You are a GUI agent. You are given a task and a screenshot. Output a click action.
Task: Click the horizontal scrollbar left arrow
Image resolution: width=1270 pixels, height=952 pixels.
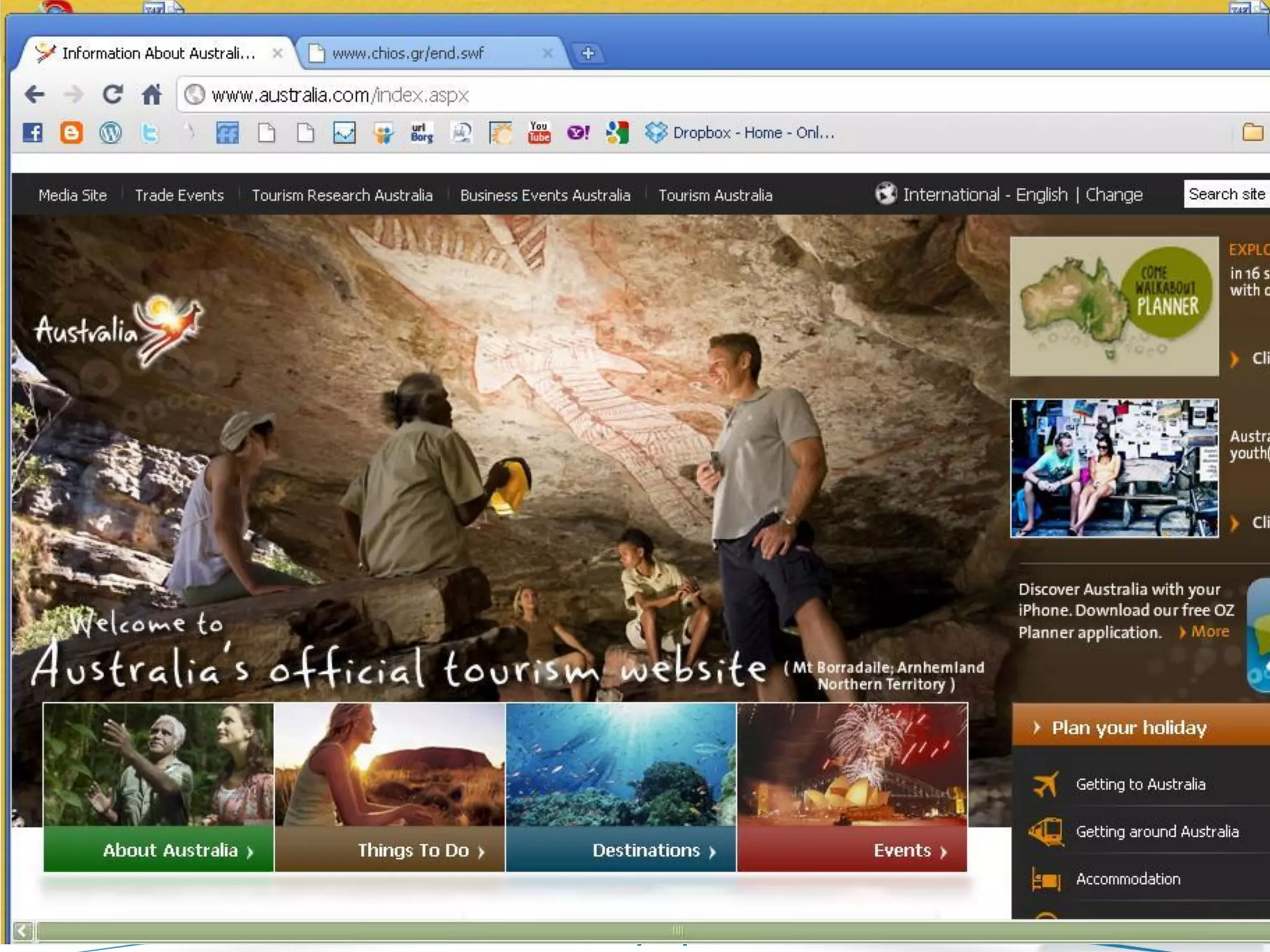22,930
